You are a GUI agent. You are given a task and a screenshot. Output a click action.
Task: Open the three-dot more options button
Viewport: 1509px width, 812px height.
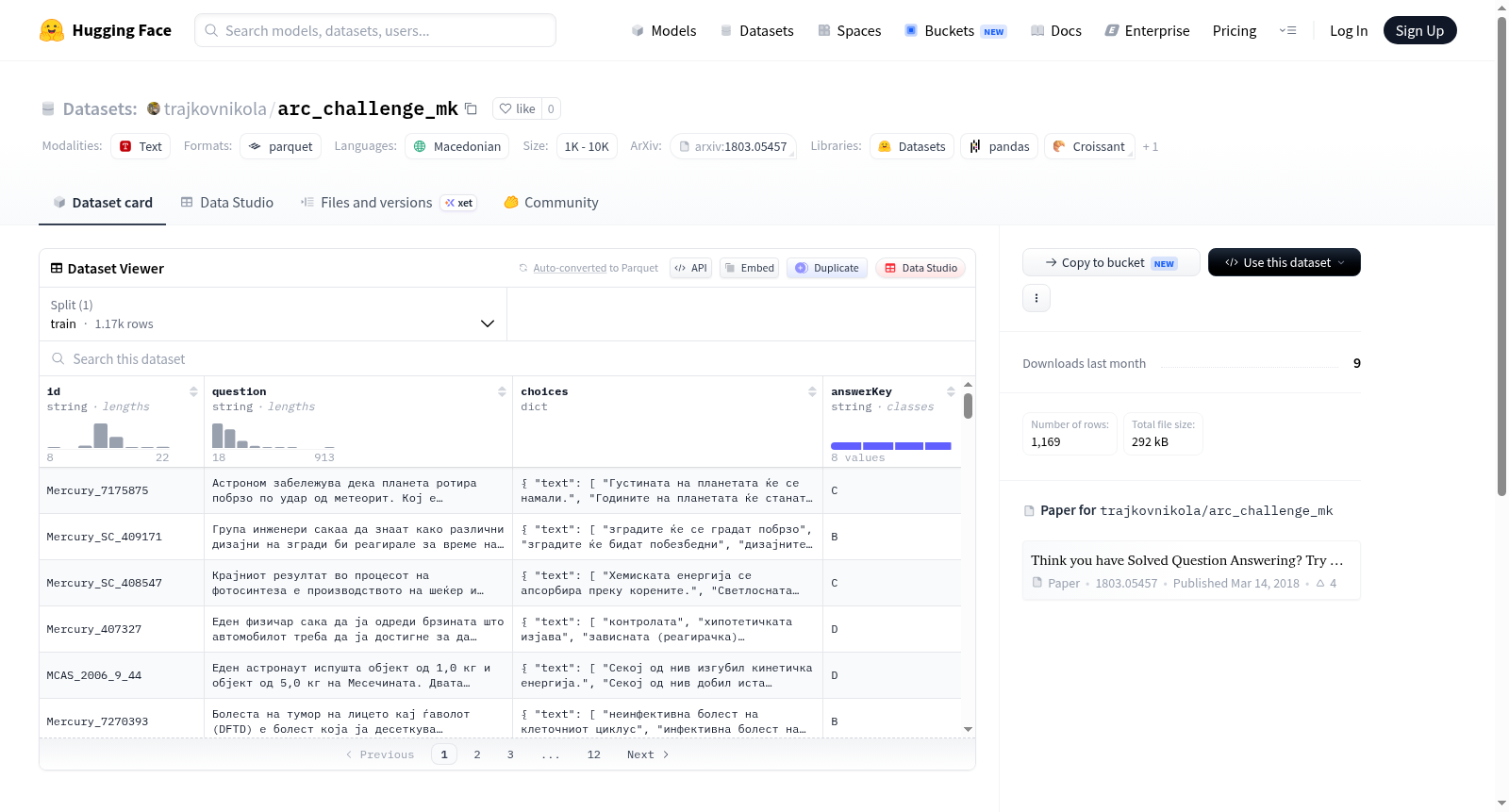[1036, 298]
